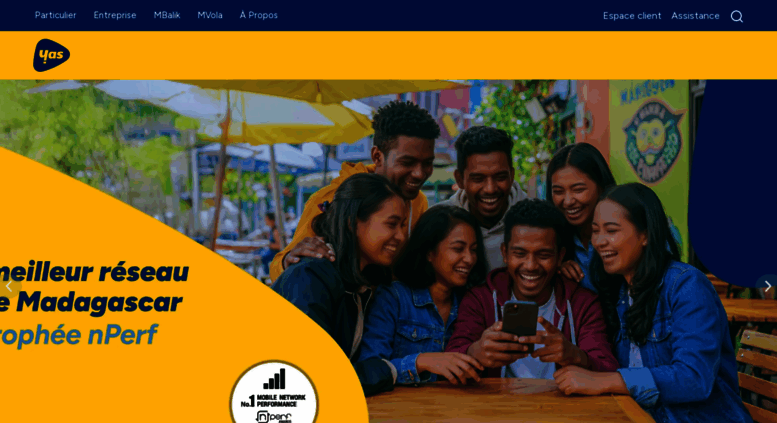
Task: Click the smartphone in the banner photo
Action: pyautogui.click(x=520, y=322)
